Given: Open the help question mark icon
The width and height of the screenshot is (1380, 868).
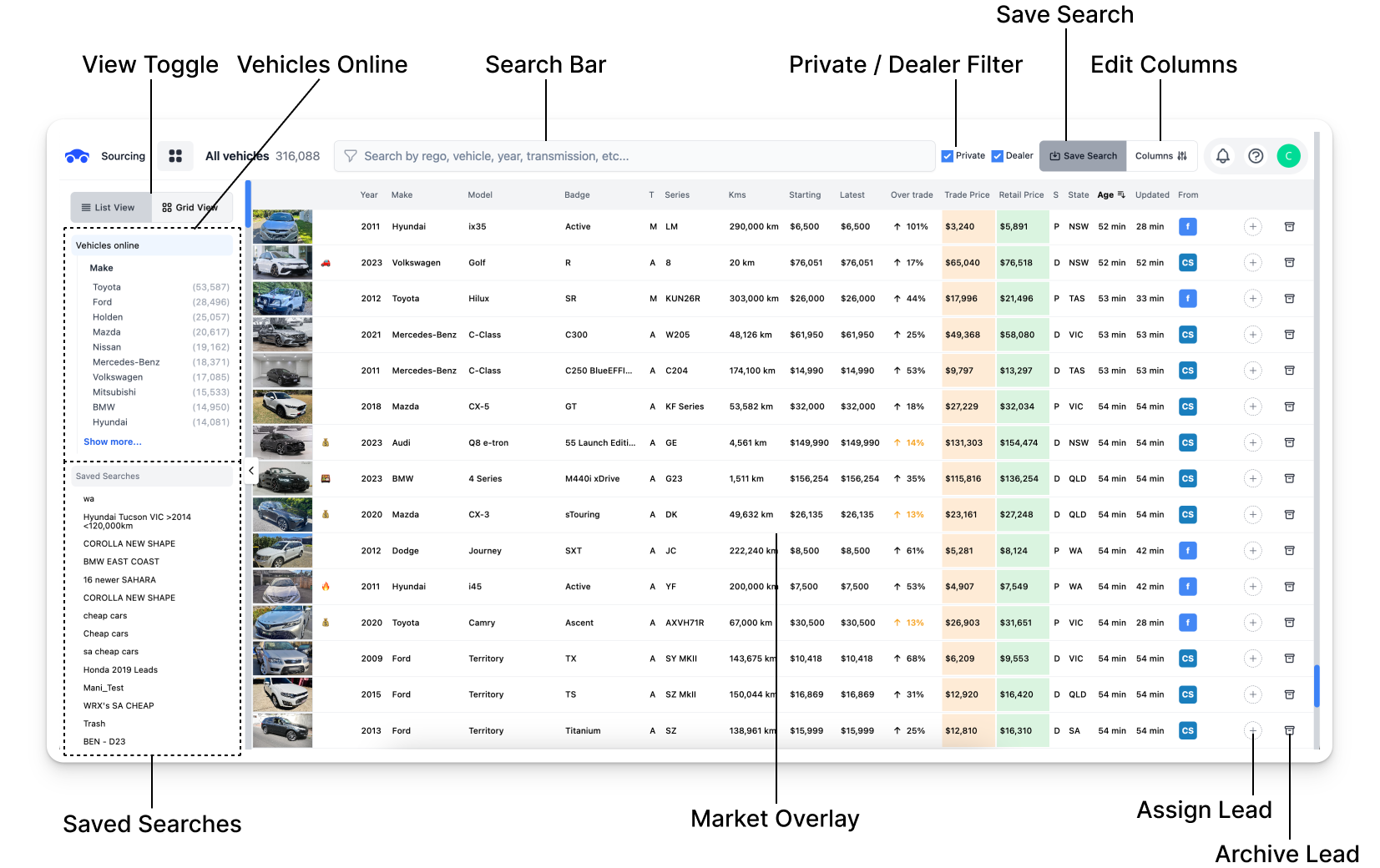Looking at the screenshot, I should (x=1256, y=156).
